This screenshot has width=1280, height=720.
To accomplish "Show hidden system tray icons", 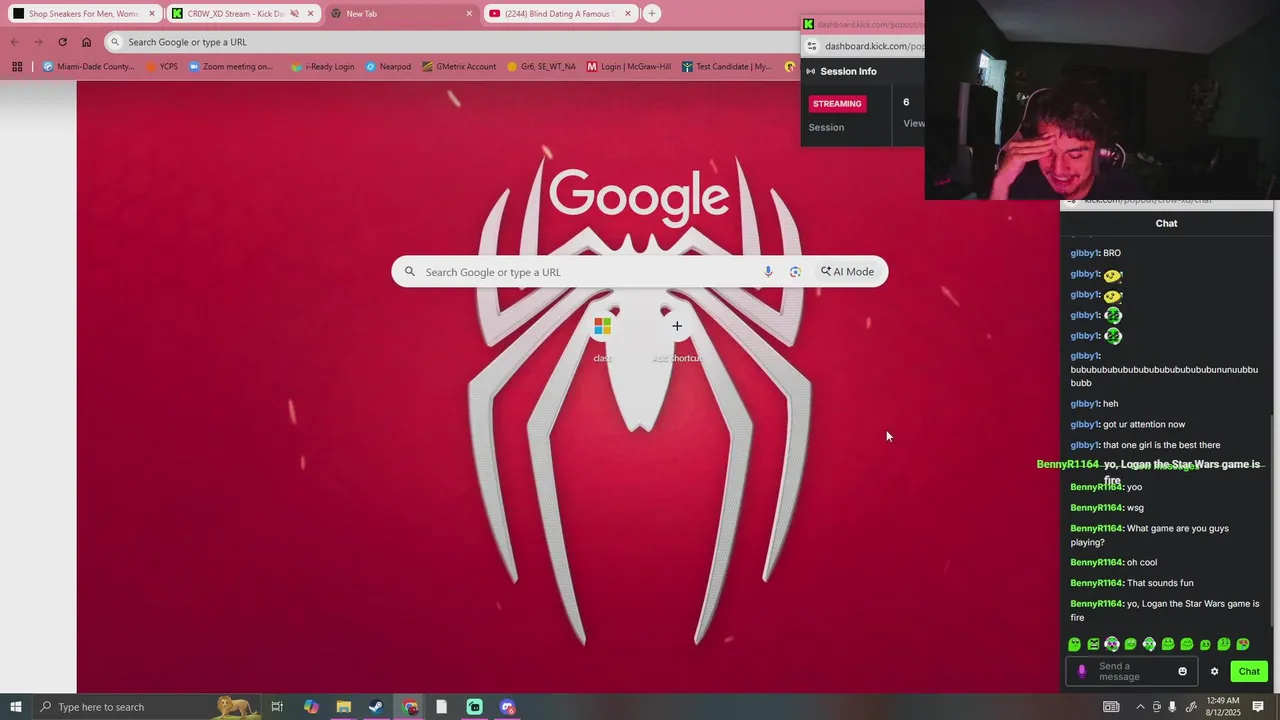I will point(1140,707).
